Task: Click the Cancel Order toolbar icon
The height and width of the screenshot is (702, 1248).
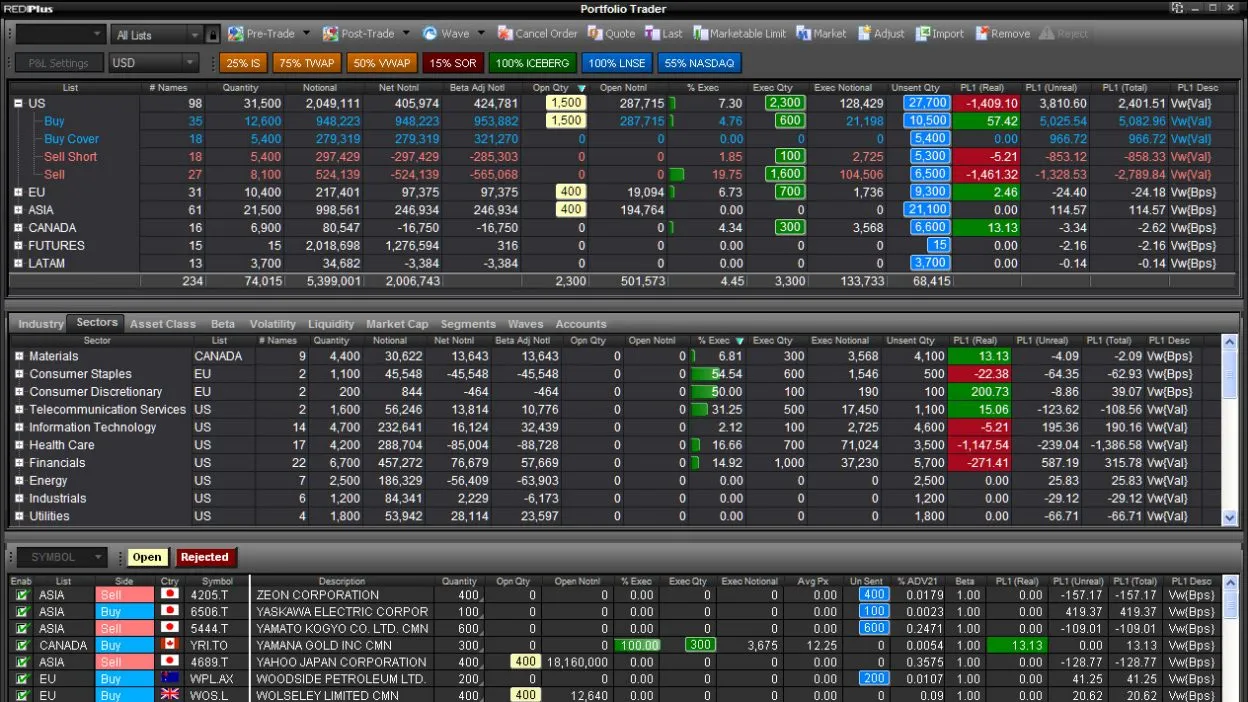Action: point(505,34)
